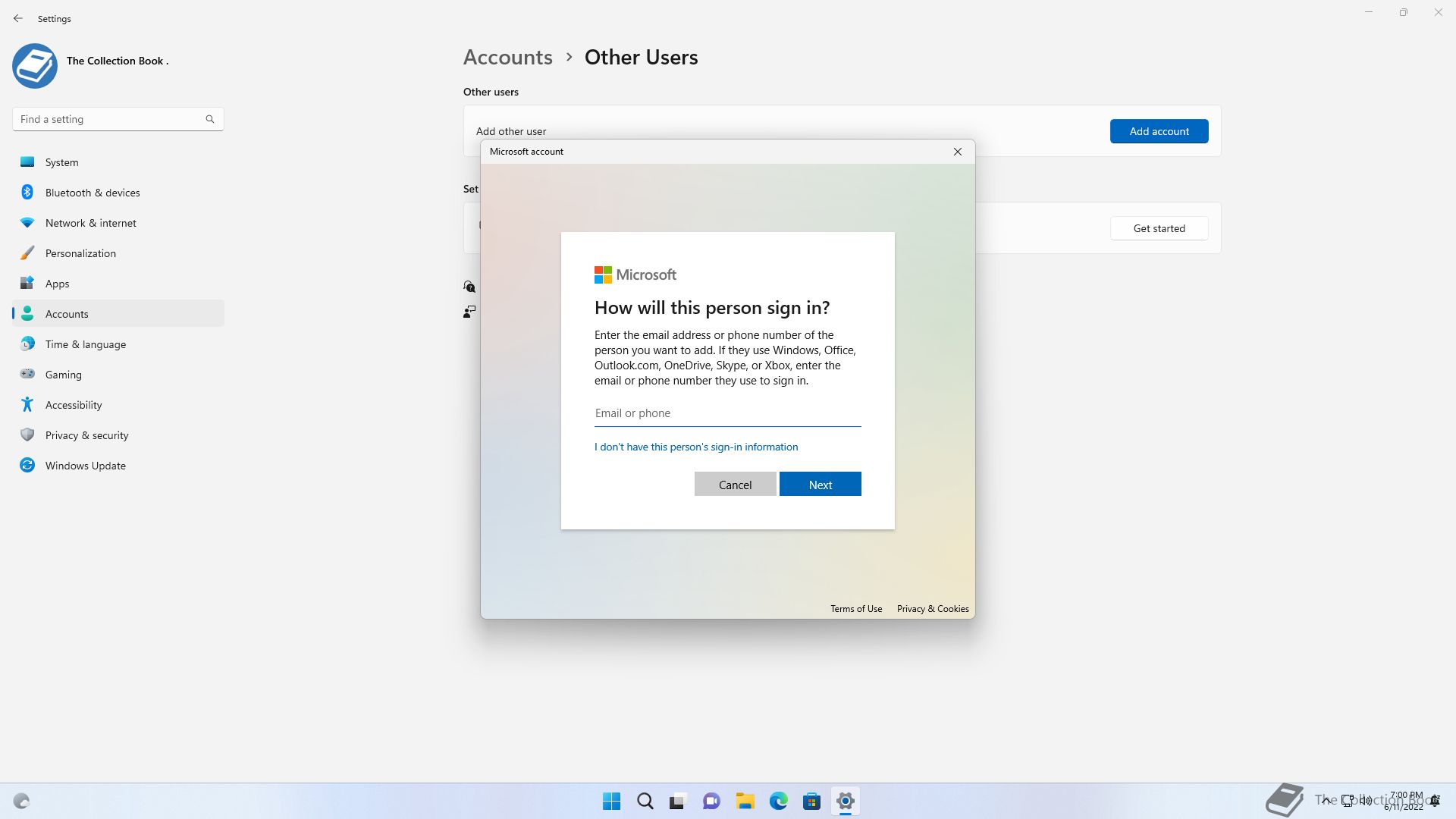Open Apps settings icon
Viewport: 1456px width, 819px height.
pos(27,283)
